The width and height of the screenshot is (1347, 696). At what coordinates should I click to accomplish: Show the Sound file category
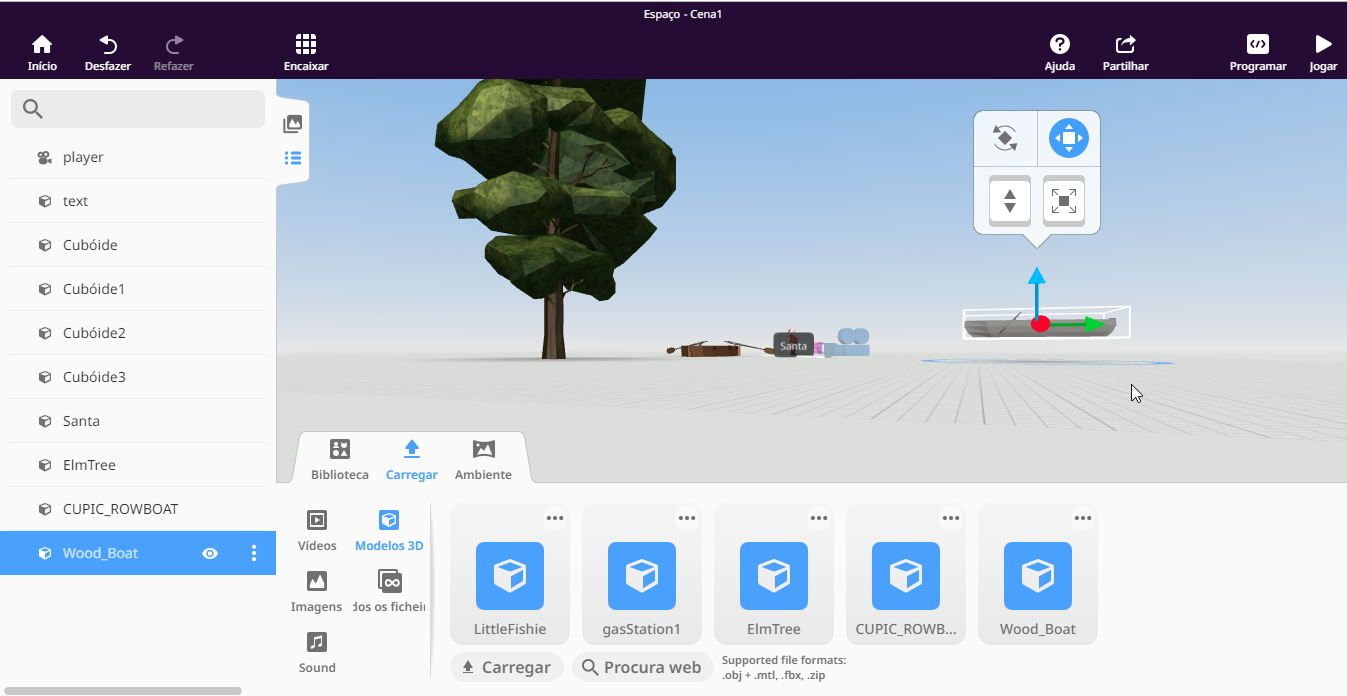pyautogui.click(x=317, y=653)
